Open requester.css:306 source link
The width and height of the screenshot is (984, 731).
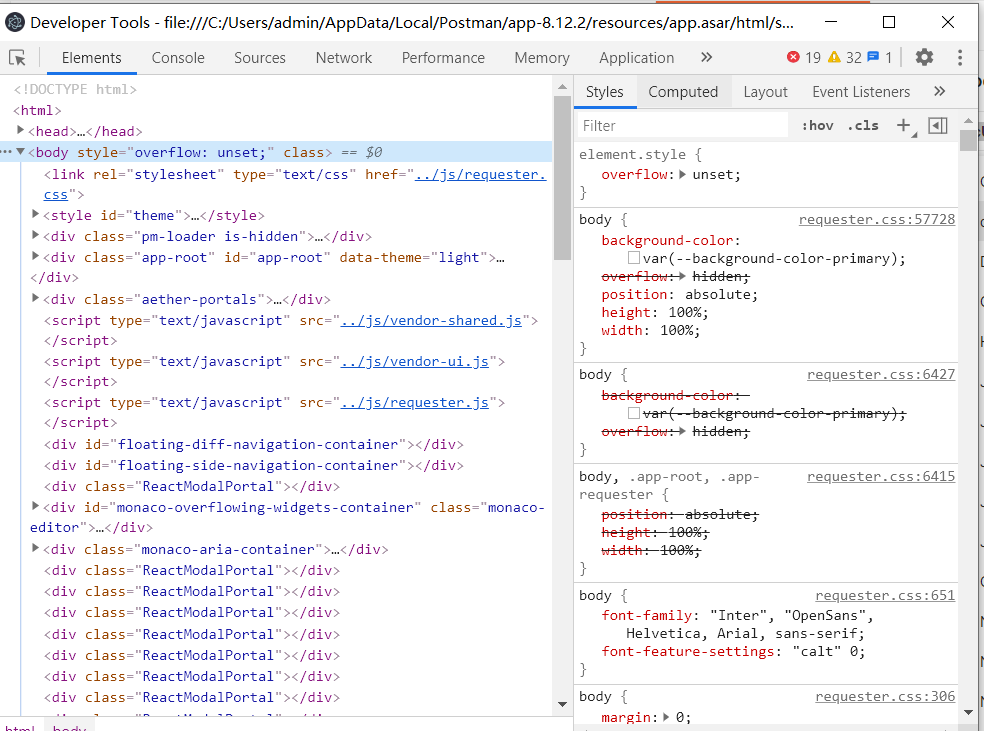[x=885, y=696]
